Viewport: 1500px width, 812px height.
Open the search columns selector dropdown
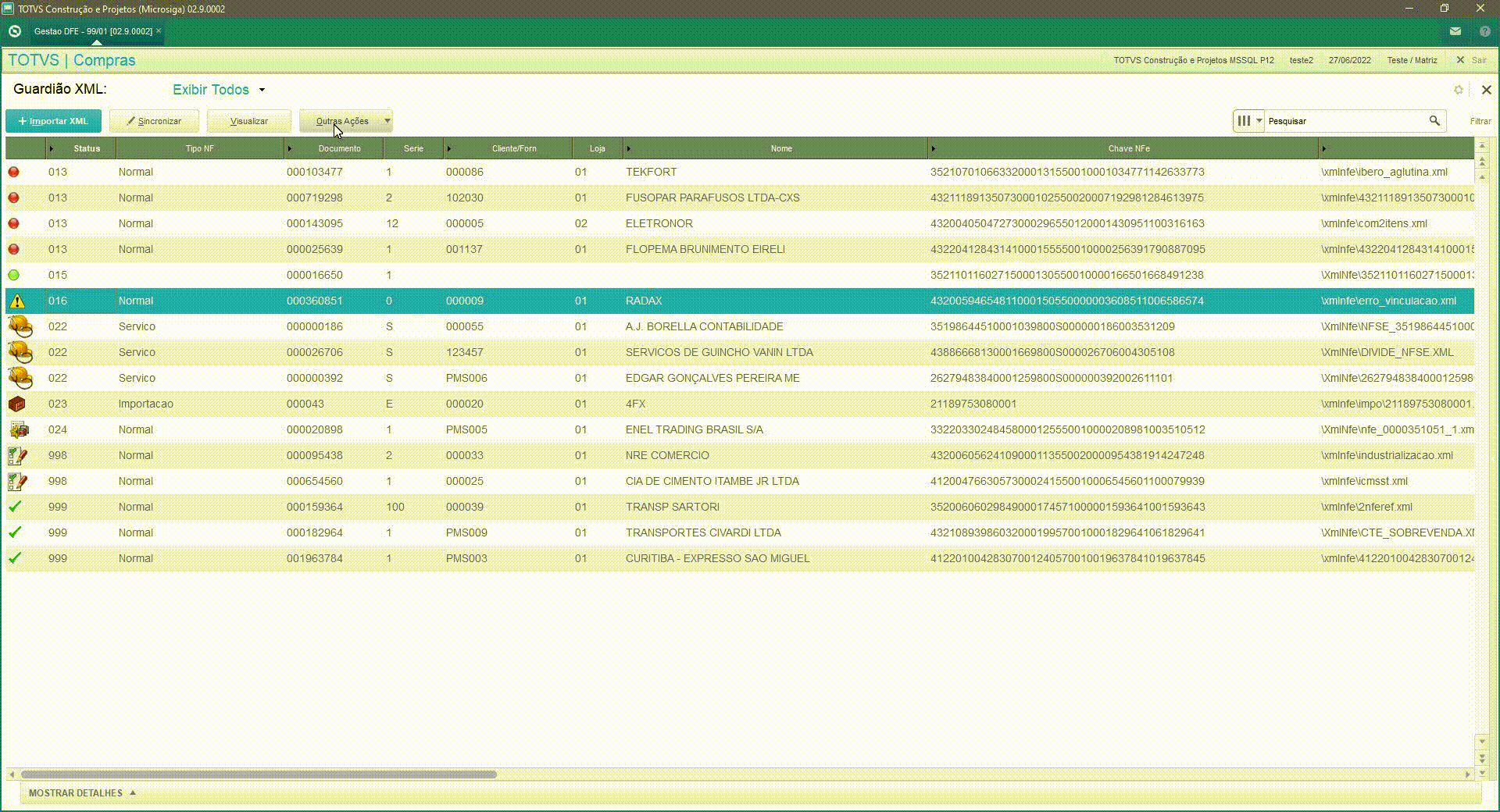coord(1248,121)
